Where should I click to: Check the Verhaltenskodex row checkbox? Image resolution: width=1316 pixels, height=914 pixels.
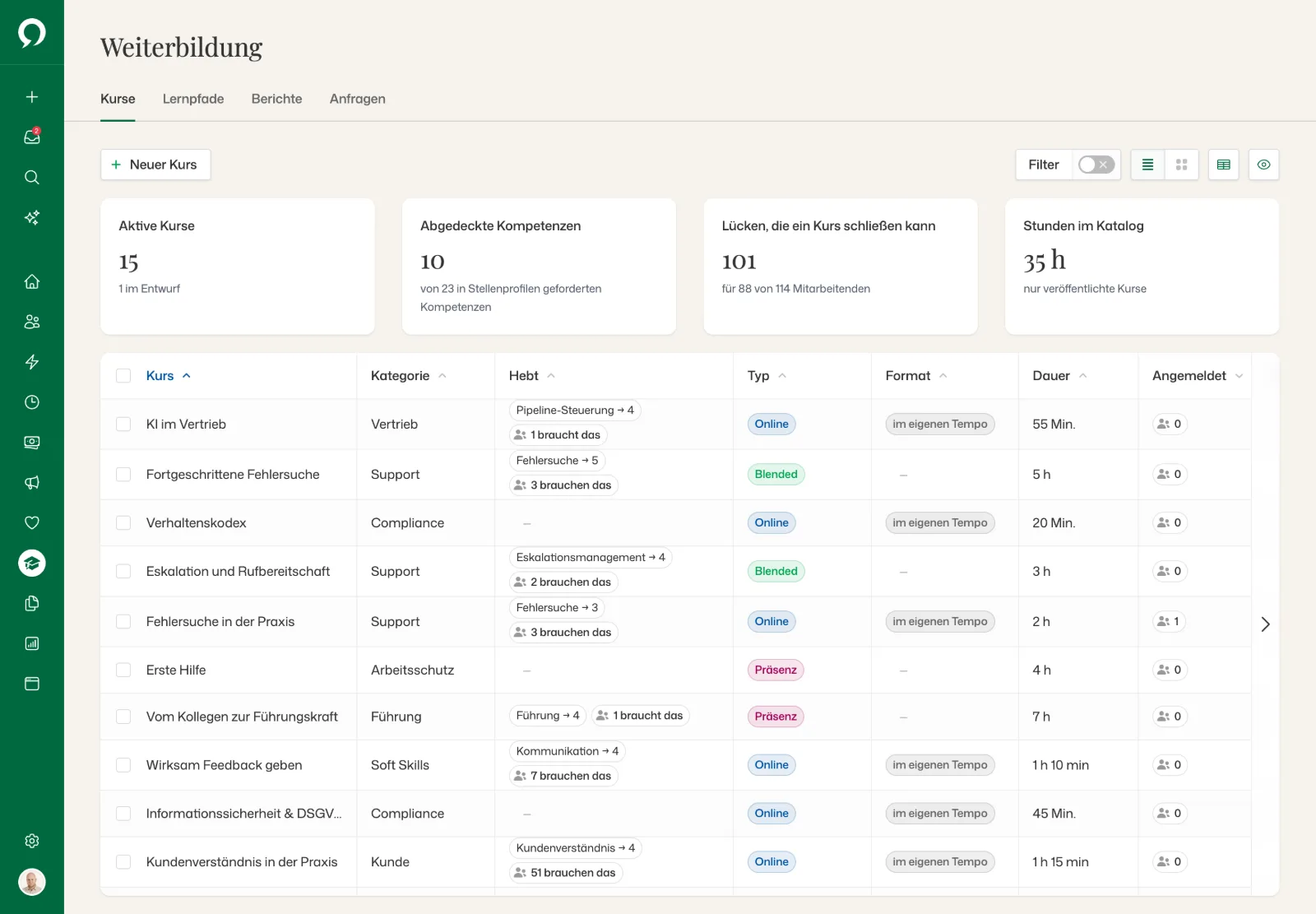[x=123, y=523]
